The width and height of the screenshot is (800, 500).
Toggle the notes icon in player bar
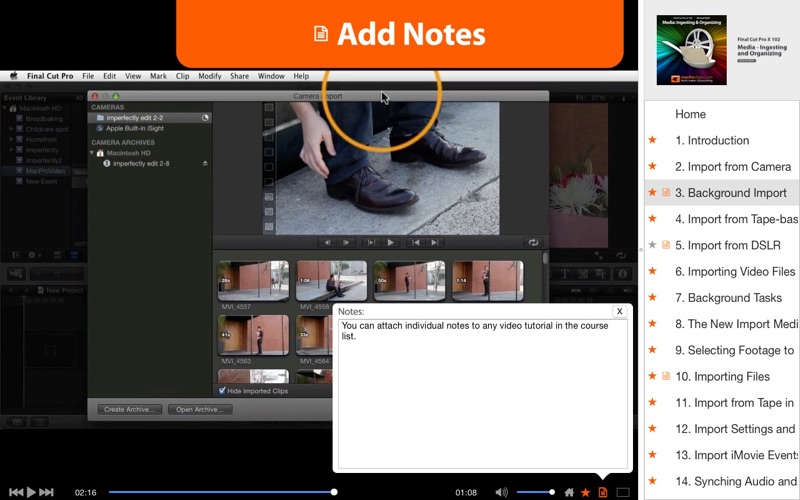603,492
